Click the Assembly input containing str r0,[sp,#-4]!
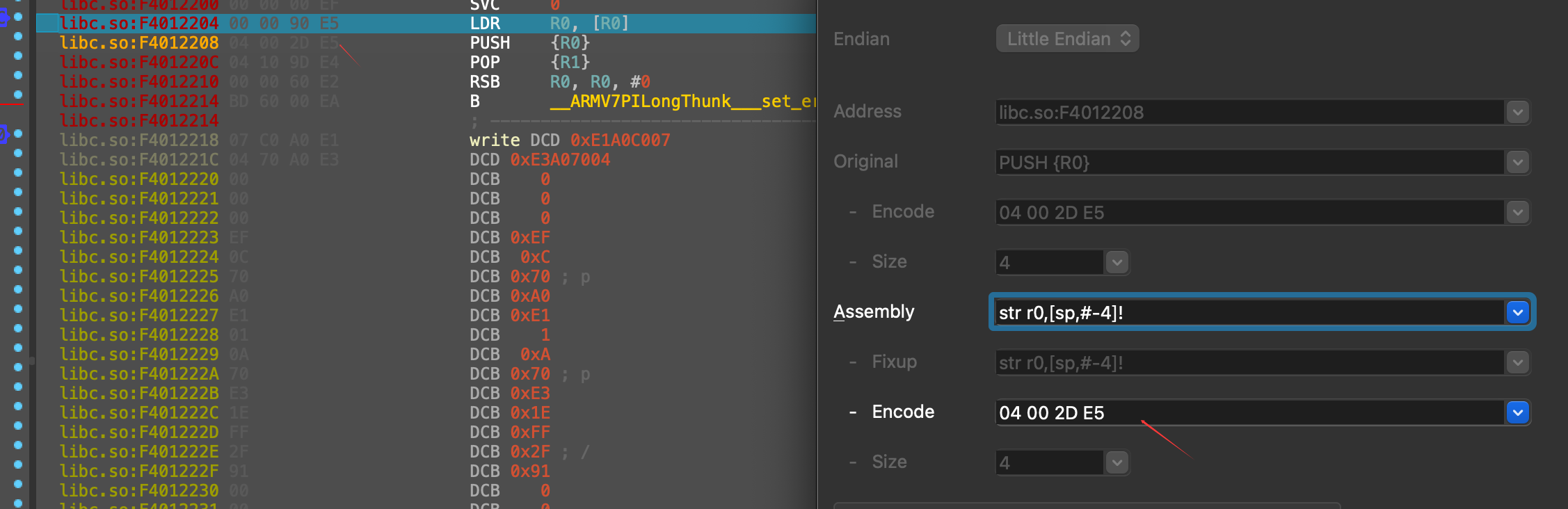 click(1249, 313)
